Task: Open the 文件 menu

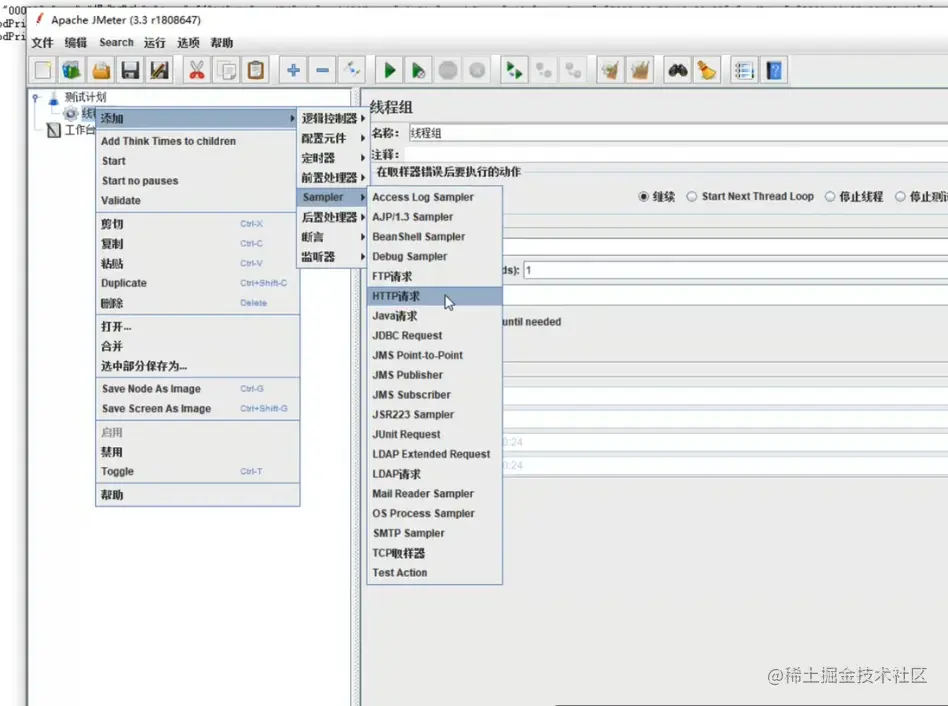Action: coord(42,43)
